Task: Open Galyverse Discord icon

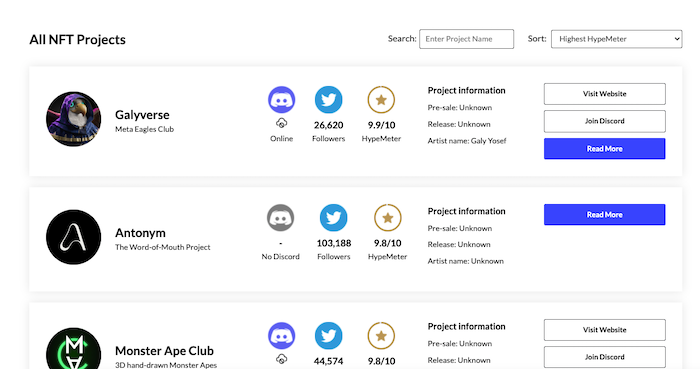Action: (281, 100)
